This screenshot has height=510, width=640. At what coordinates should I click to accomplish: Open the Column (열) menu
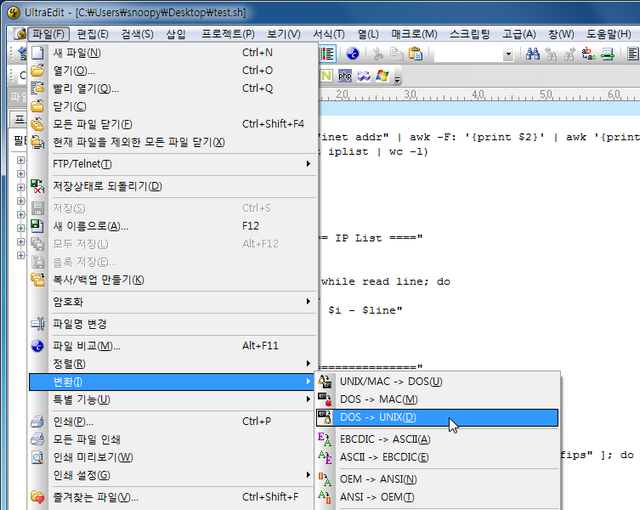coord(368,34)
